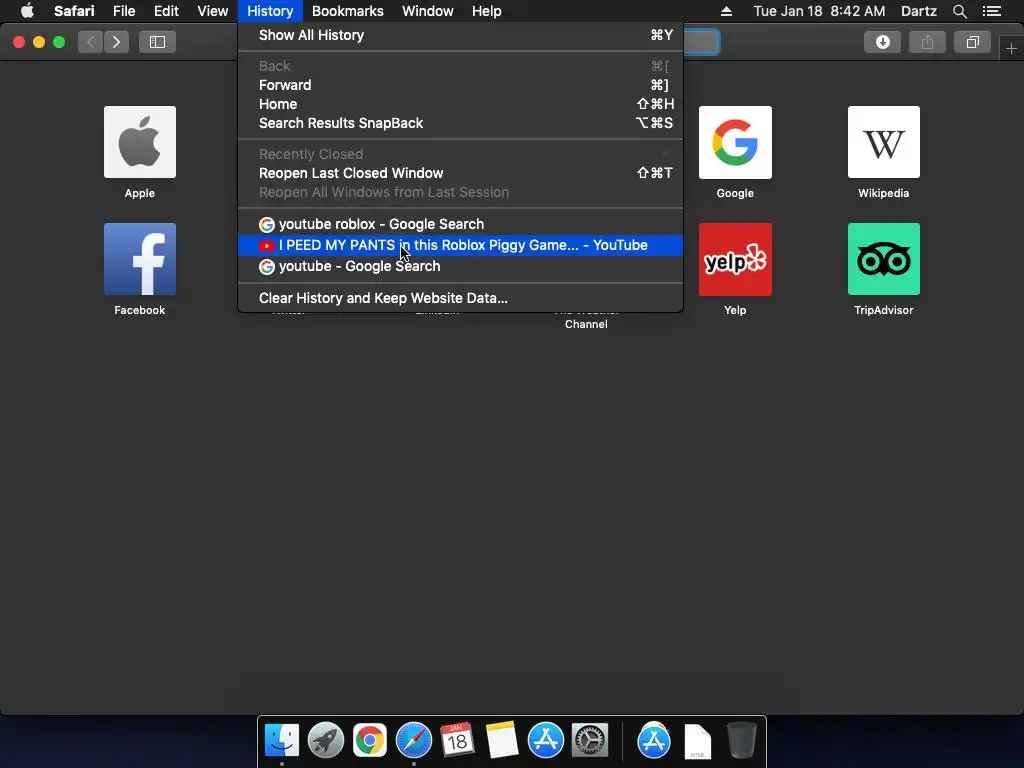This screenshot has width=1024, height=768.
Task: Open the Facebook favorite tile
Action: tap(140, 259)
